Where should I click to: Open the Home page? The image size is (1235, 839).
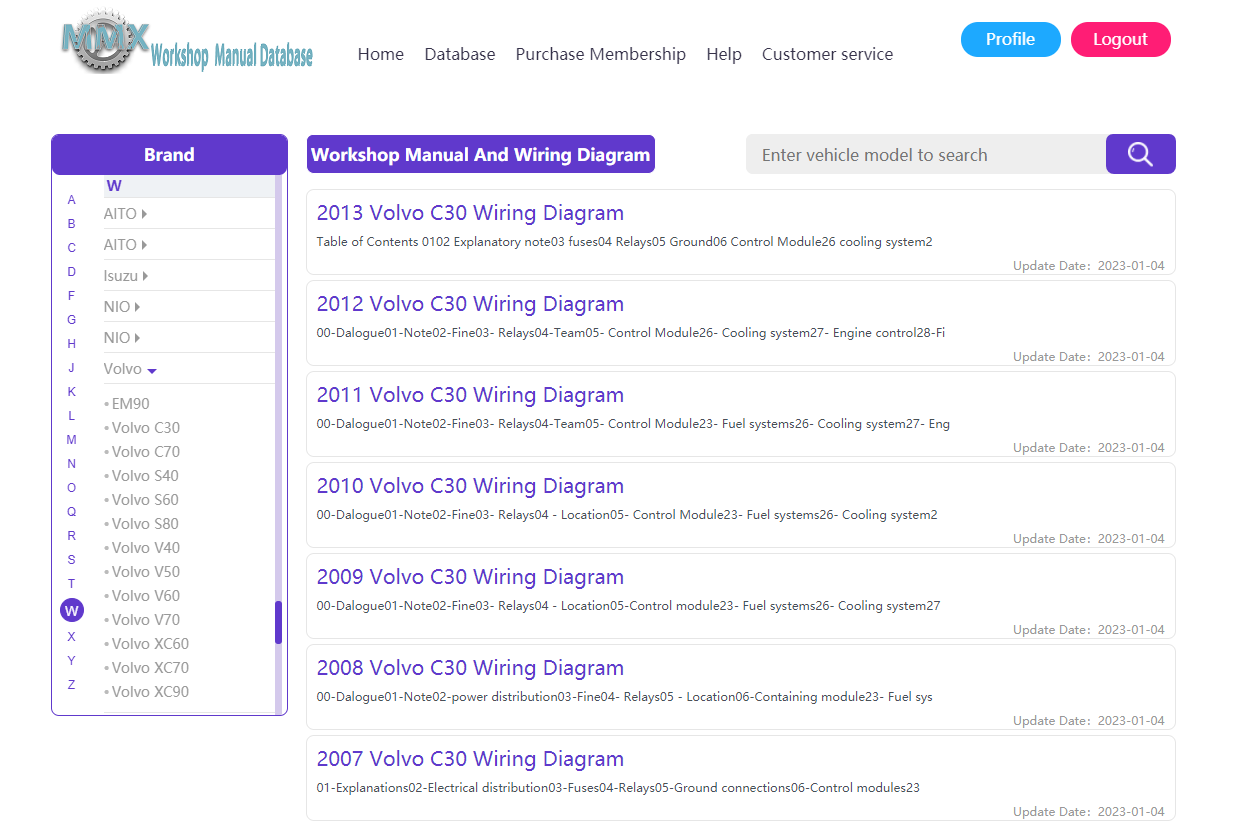pos(381,54)
